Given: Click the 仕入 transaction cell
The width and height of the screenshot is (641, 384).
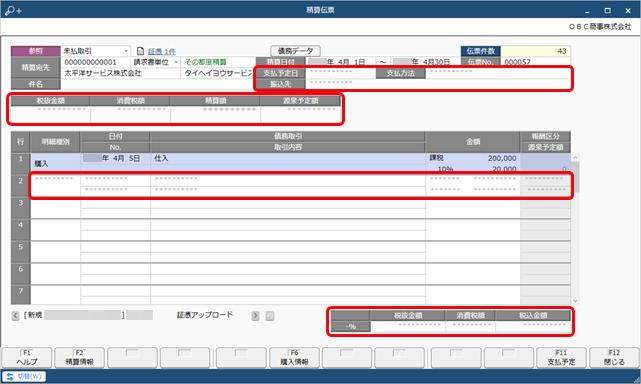Looking at the screenshot, I should pyautogui.click(x=288, y=158).
